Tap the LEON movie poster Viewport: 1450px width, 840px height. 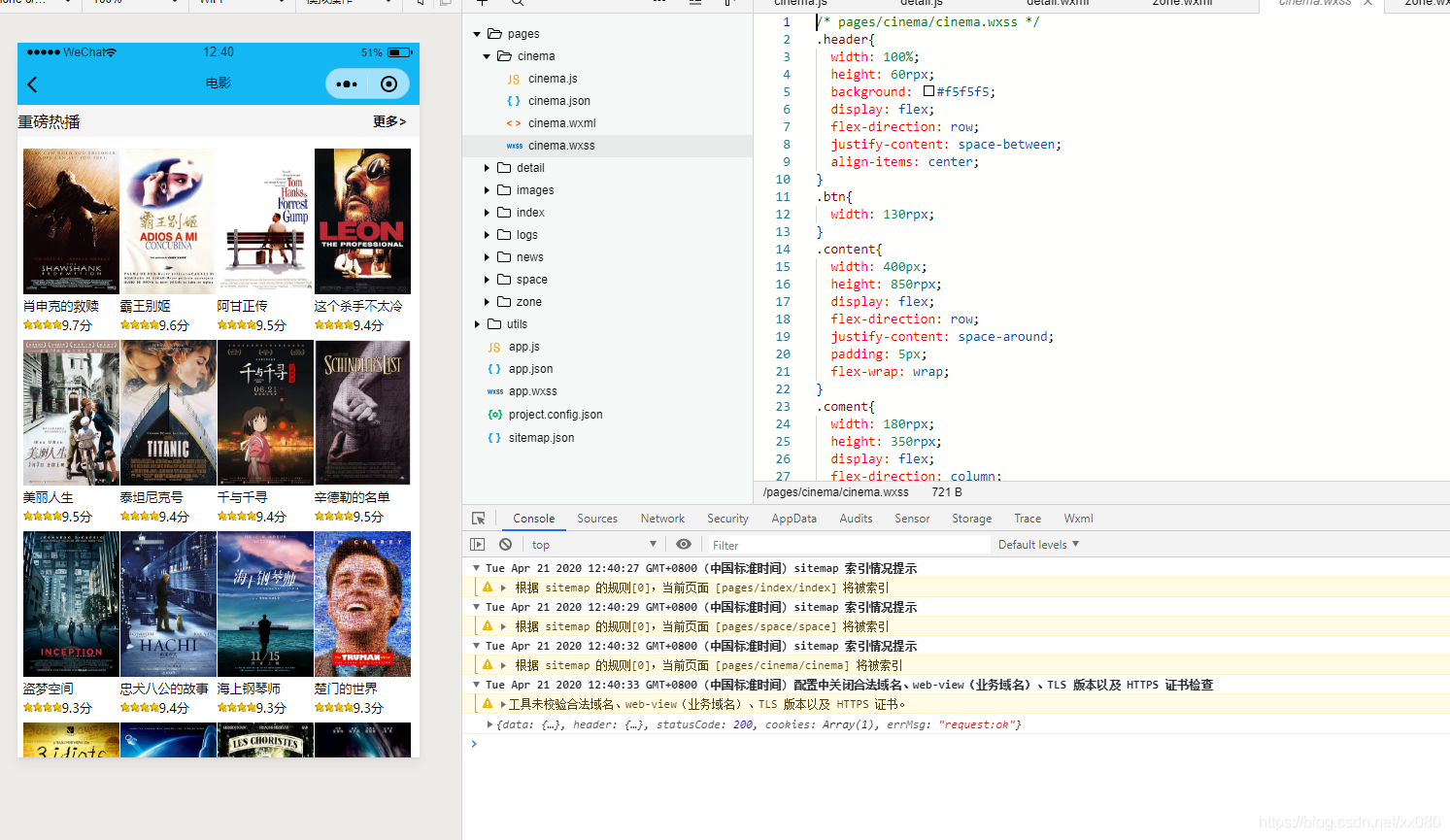(362, 221)
